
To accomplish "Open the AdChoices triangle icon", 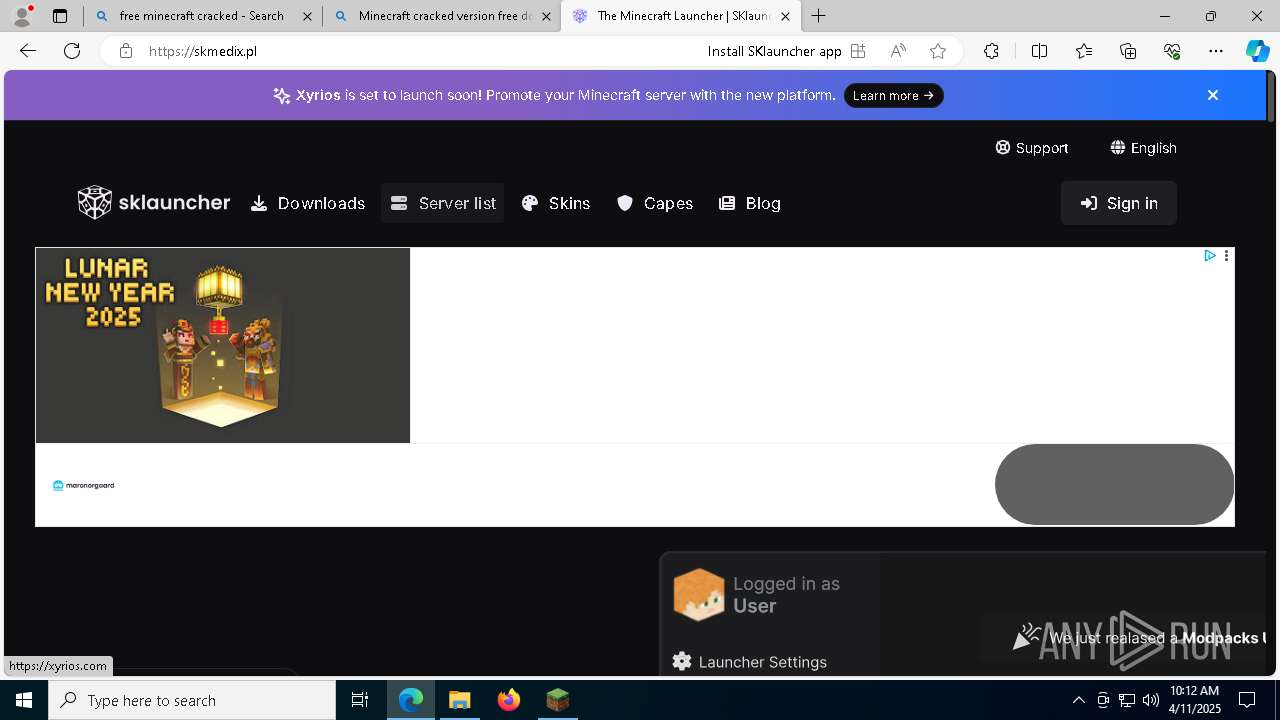I will tap(1210, 256).
